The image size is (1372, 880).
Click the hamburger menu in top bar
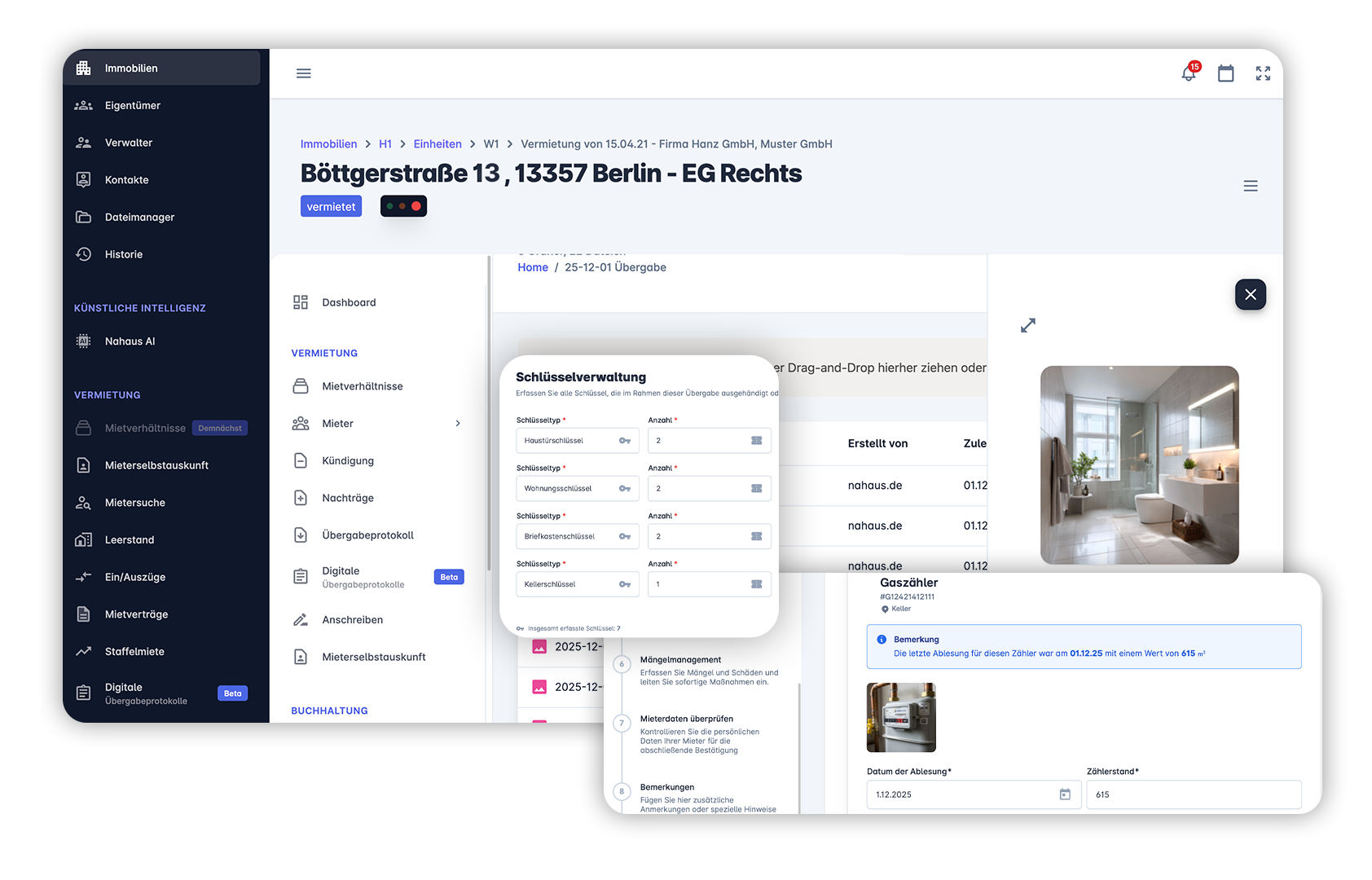coord(304,73)
